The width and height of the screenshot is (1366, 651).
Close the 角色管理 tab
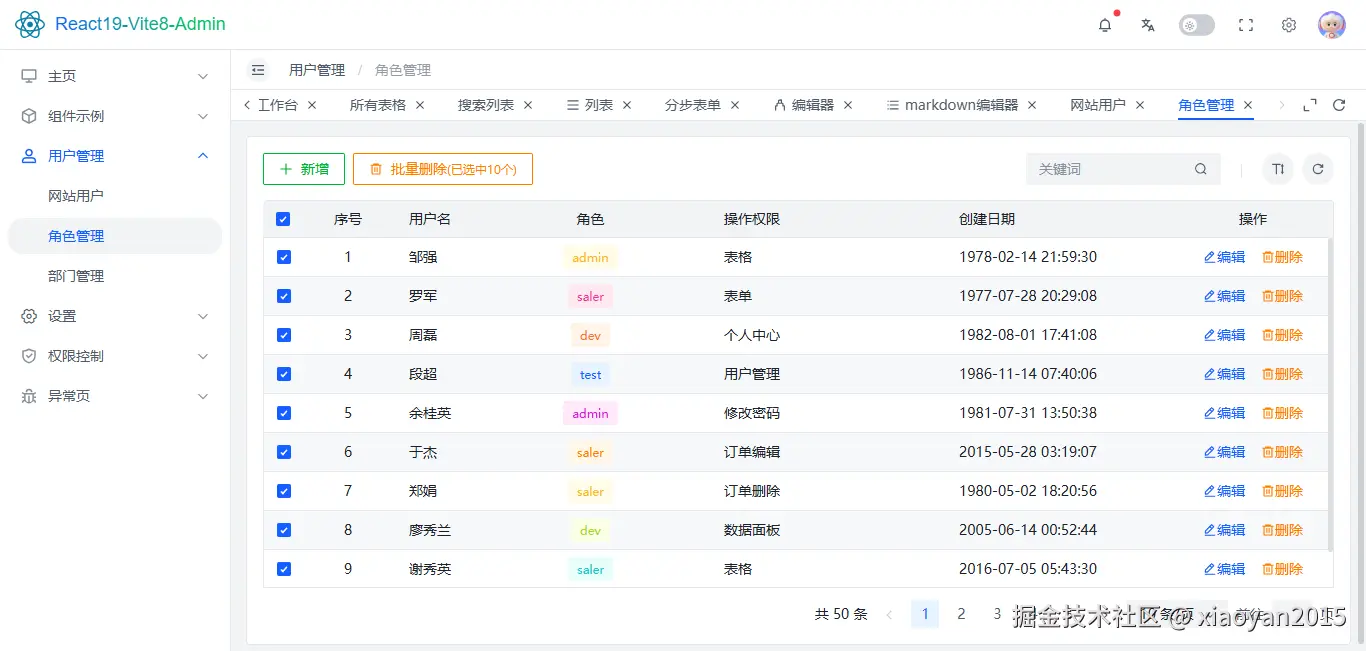1248,105
